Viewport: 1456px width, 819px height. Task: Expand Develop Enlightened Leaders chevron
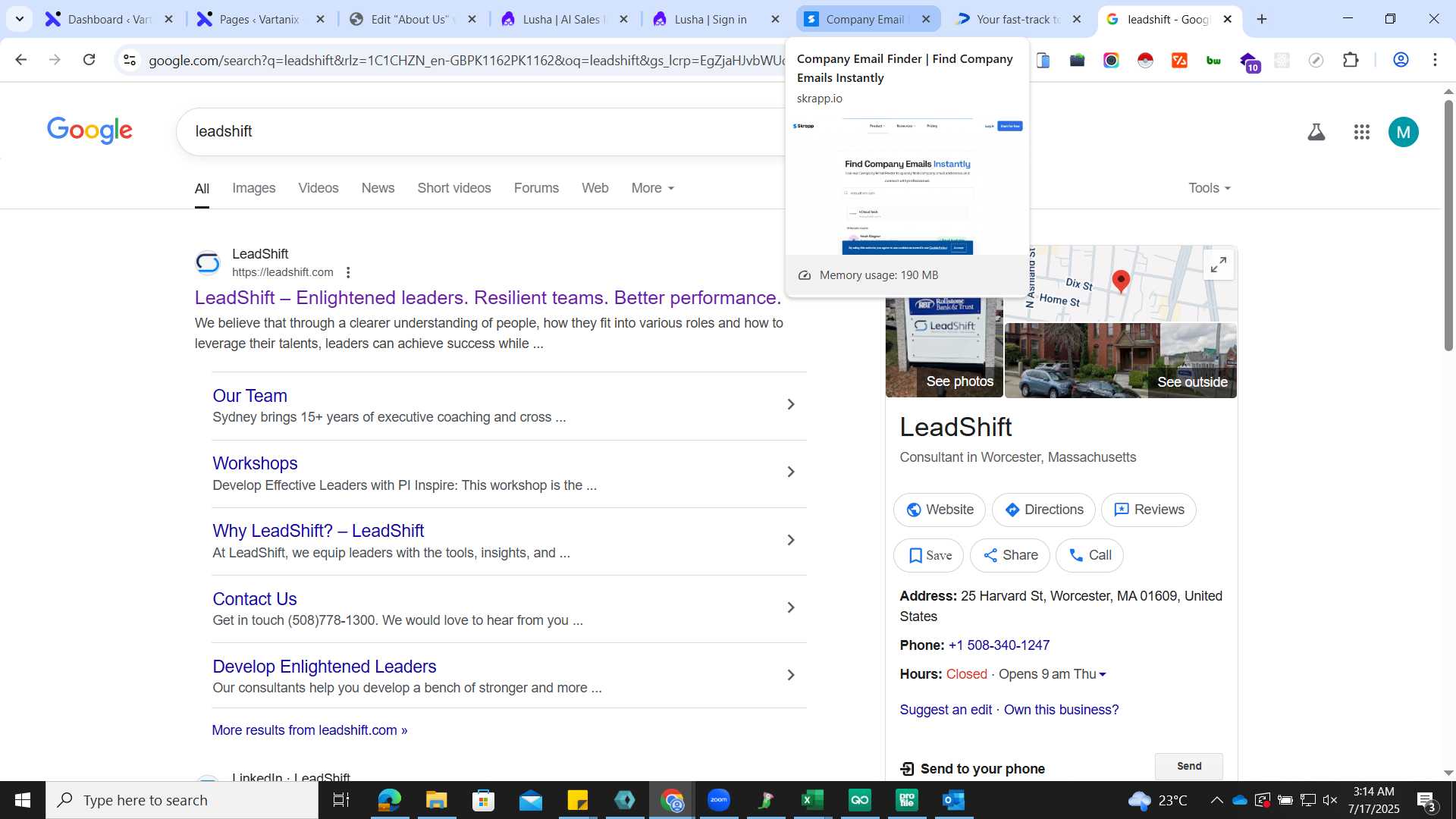click(x=790, y=675)
